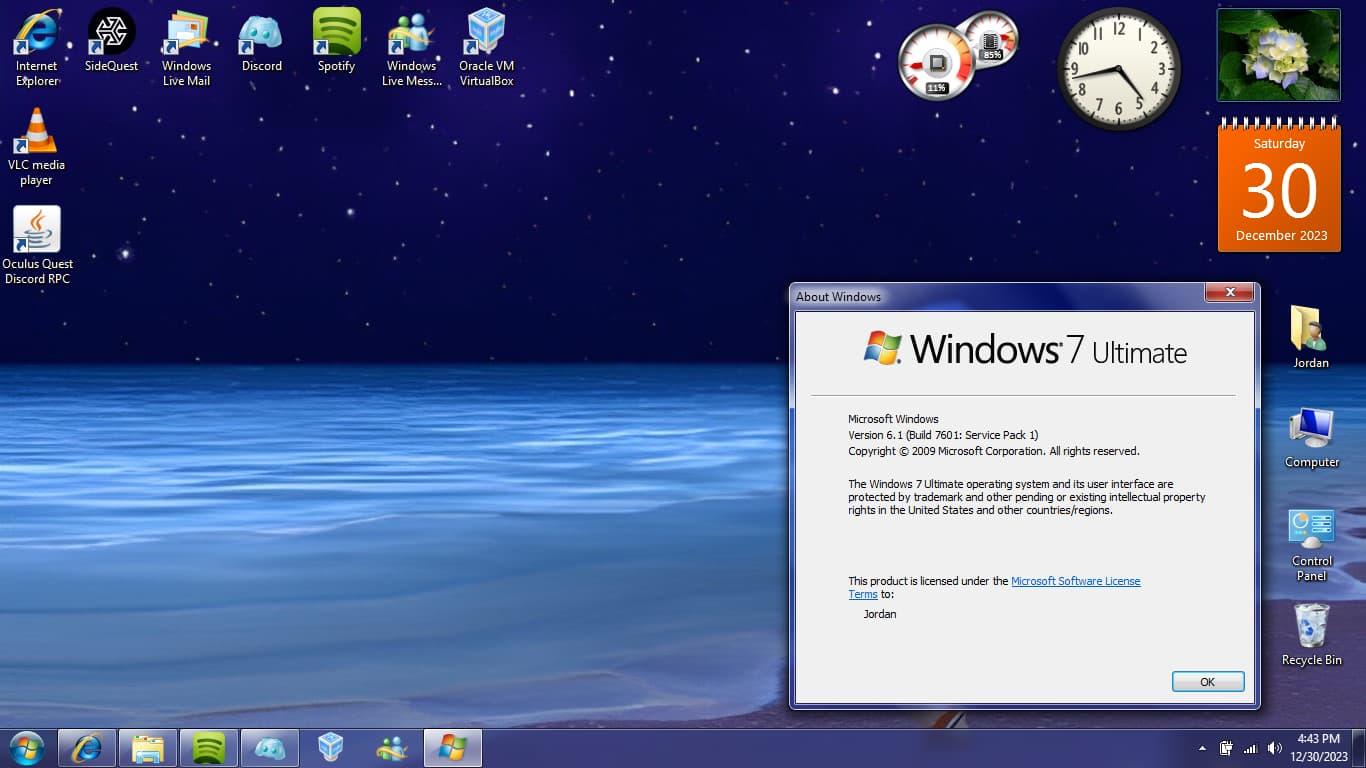Open the volume speaker tray icon
Screen dimensions: 1366x768
(1275, 748)
